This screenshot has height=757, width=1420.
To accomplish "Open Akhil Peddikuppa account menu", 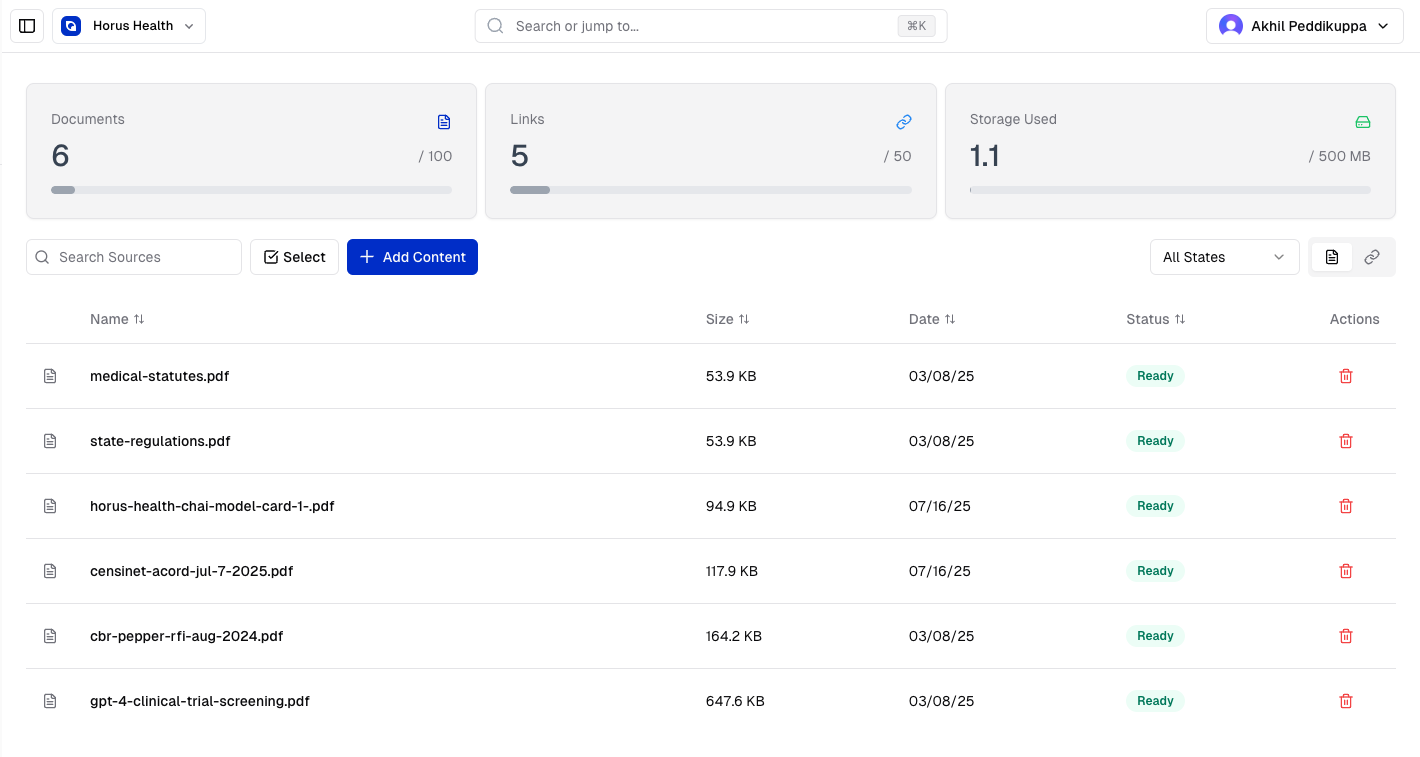I will [x=1304, y=26].
